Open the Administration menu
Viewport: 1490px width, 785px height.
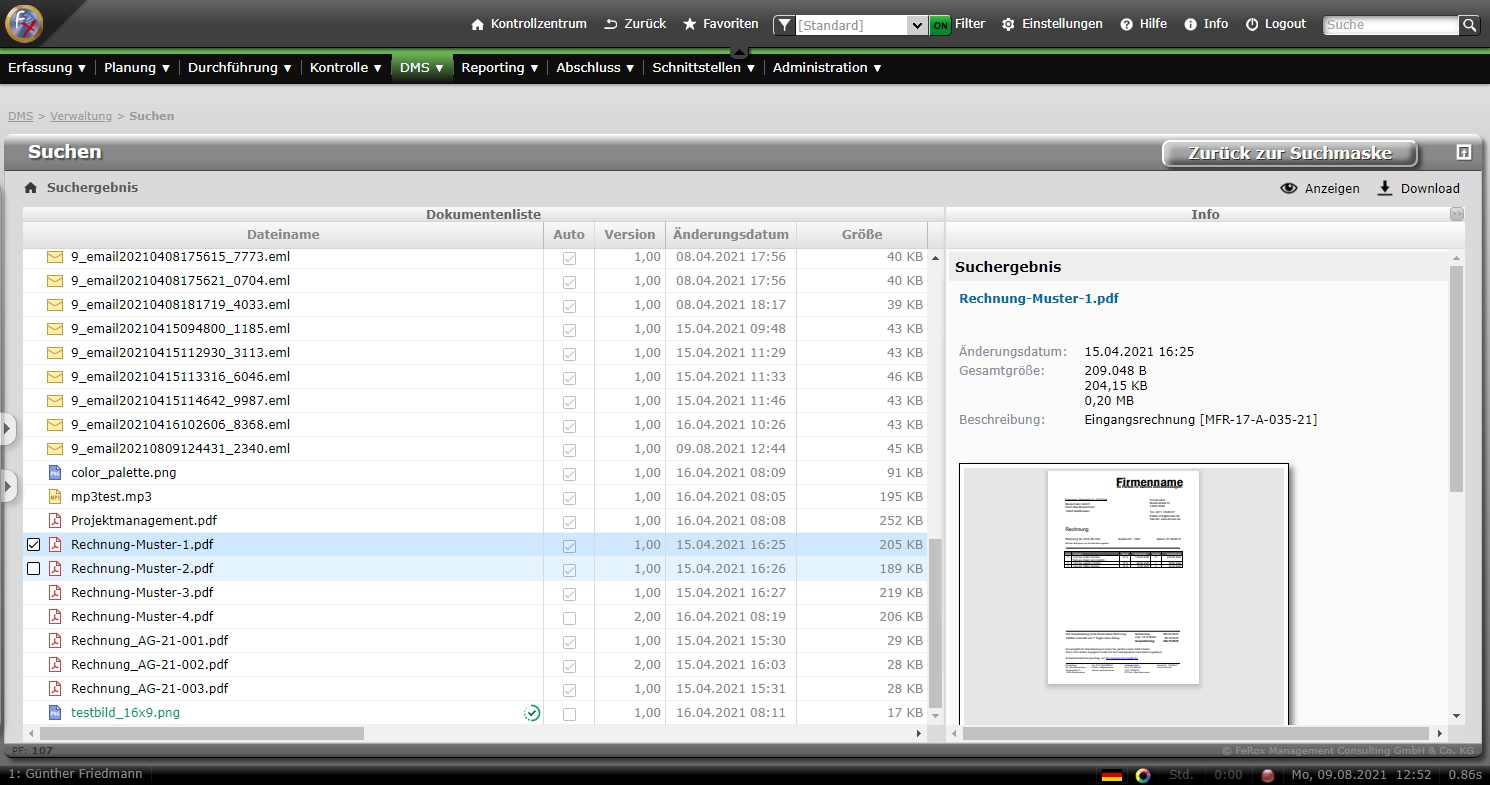click(828, 68)
